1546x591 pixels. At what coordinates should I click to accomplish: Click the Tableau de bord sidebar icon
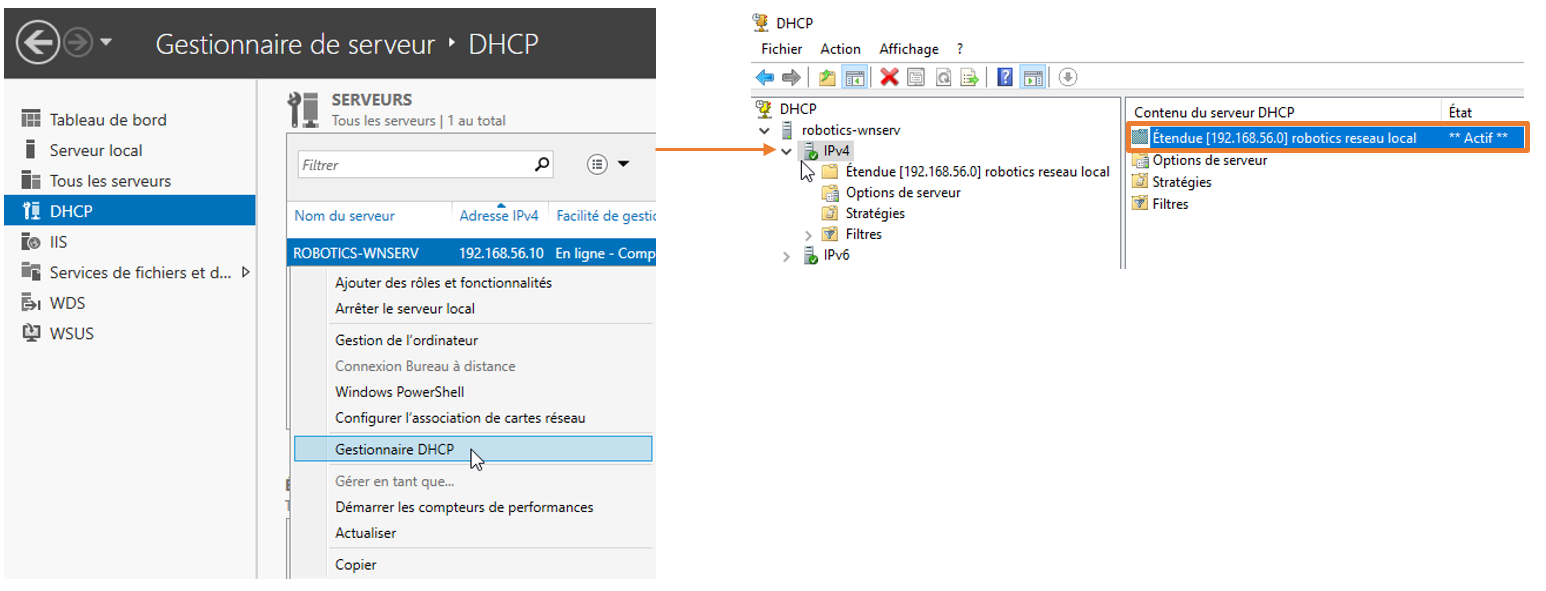click(x=31, y=119)
